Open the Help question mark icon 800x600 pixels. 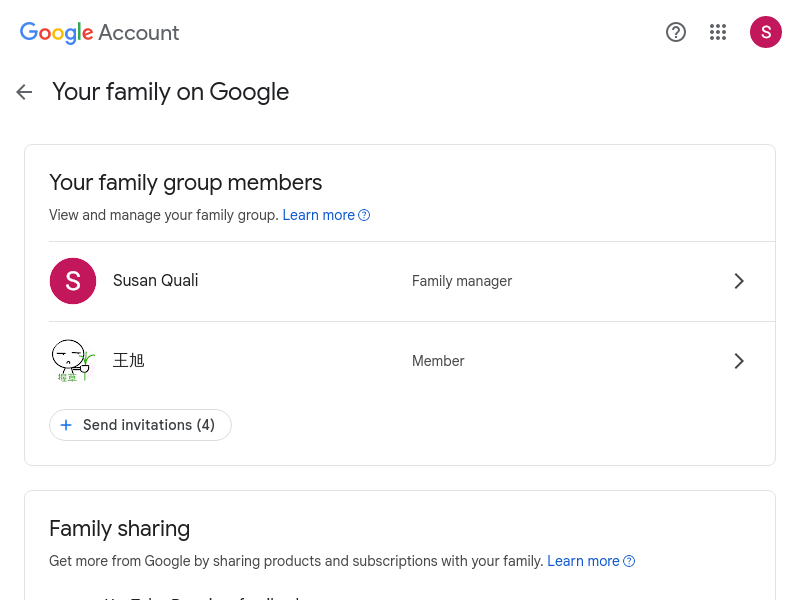[676, 32]
